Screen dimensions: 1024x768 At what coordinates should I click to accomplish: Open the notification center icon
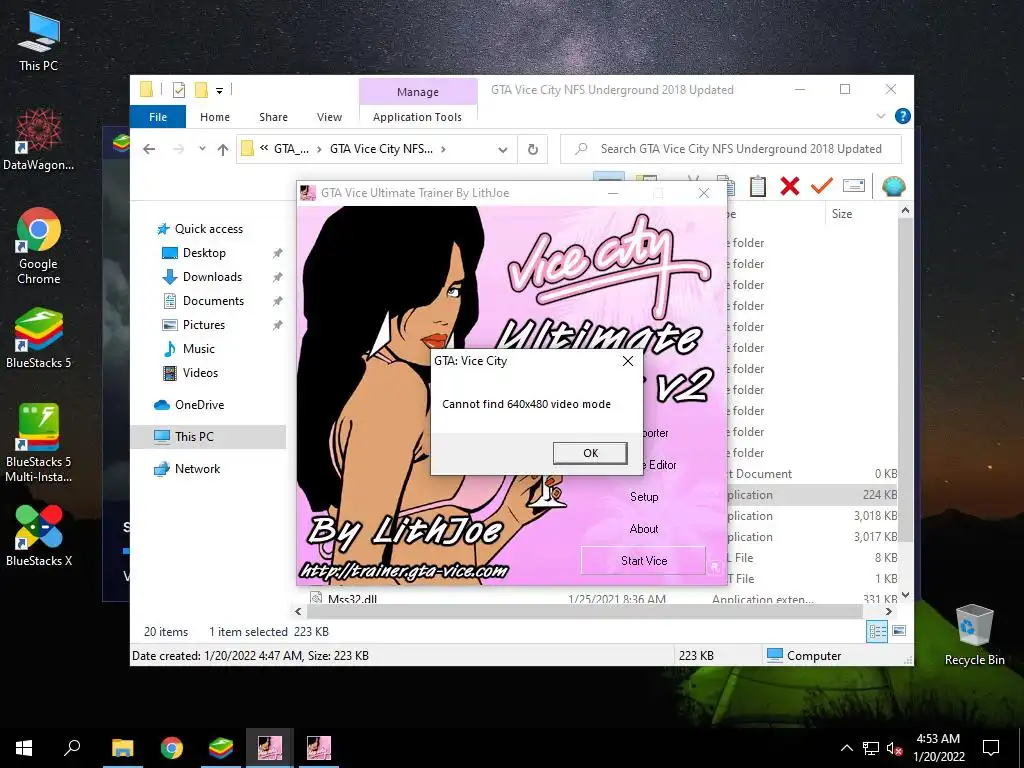coord(991,748)
